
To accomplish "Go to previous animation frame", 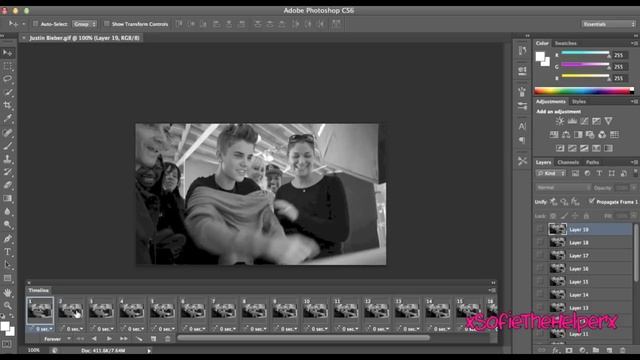I will coord(94,339).
